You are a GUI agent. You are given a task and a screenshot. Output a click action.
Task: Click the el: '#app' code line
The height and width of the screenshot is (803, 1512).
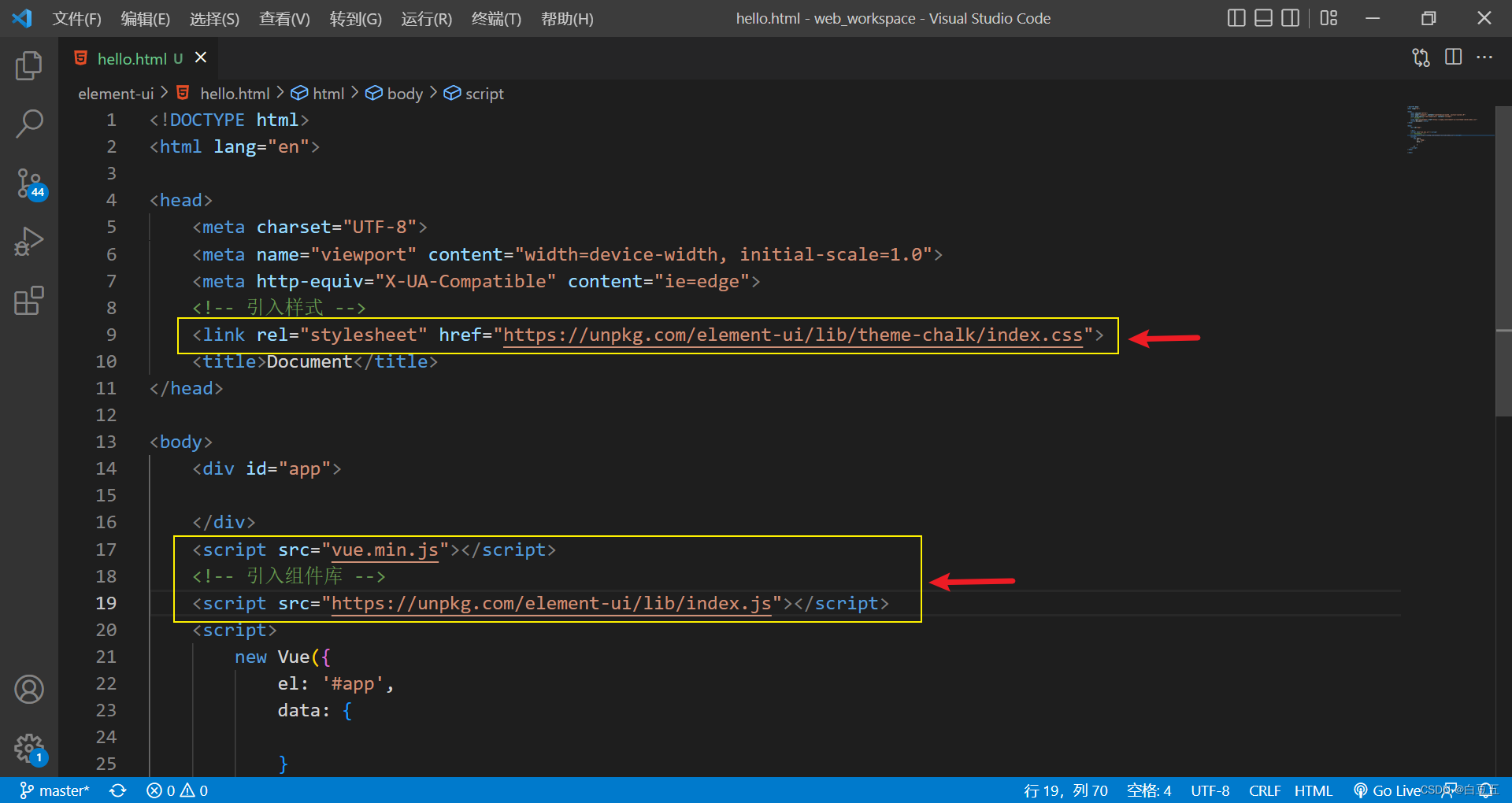335,684
